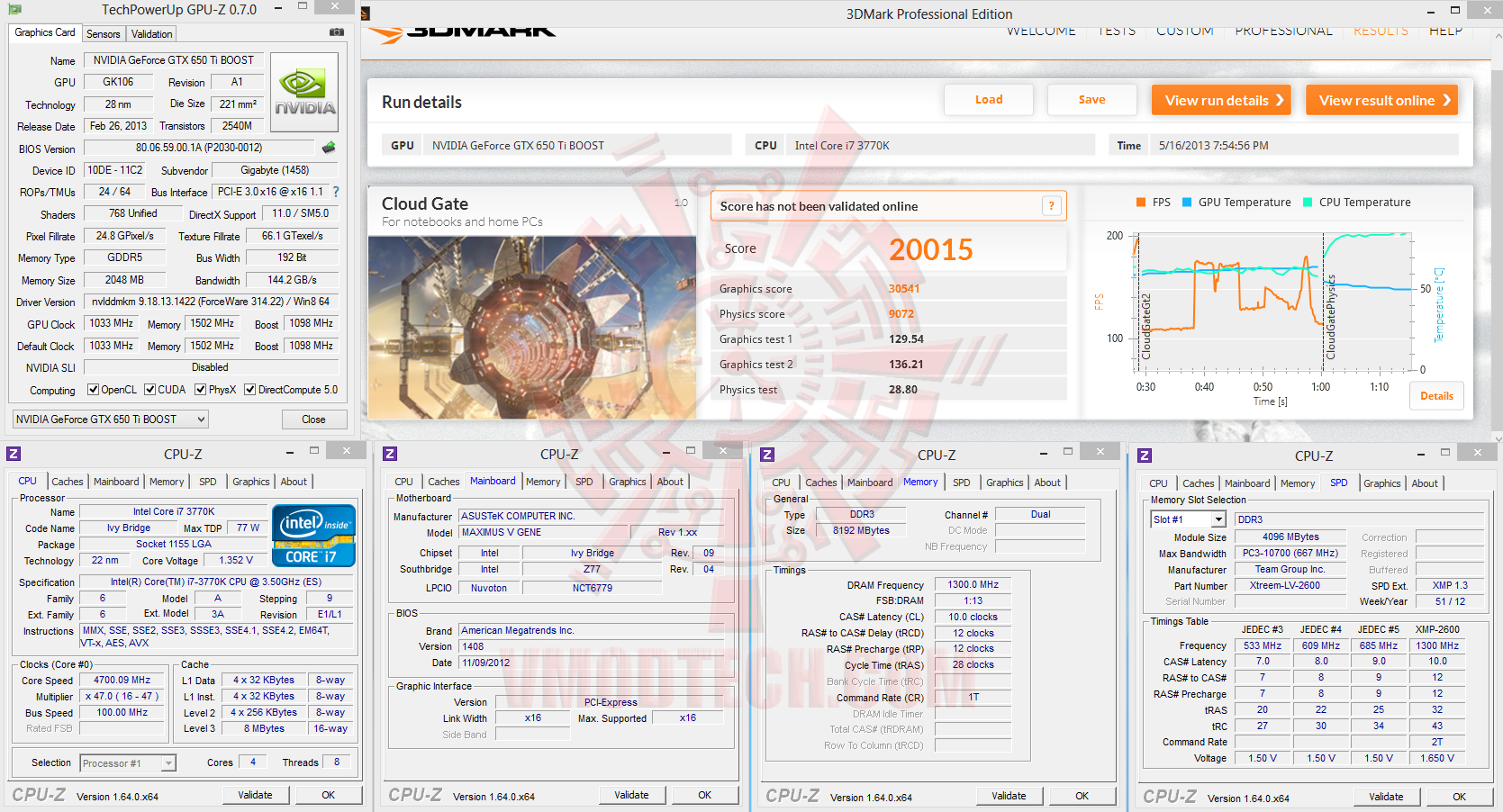1503x812 pixels.
Task: Click the 3DMark vertical scrollbar down arrow
Action: pos(1498,438)
